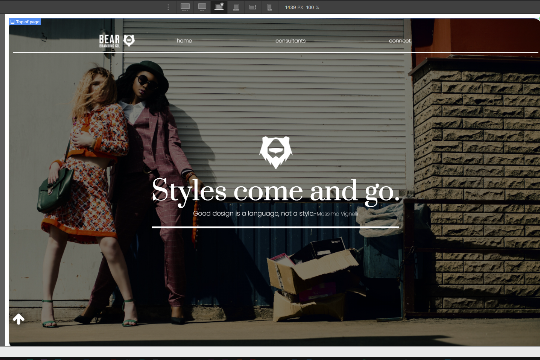The width and height of the screenshot is (540, 360).
Task: Switch to the mobile landscape breakpoint view
Action: coord(252,7)
